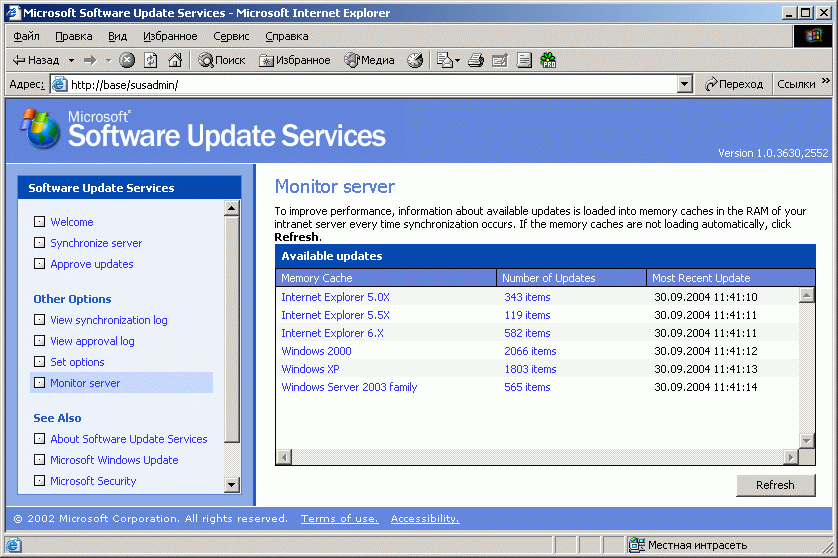Open the Правка menu

click(x=74, y=36)
